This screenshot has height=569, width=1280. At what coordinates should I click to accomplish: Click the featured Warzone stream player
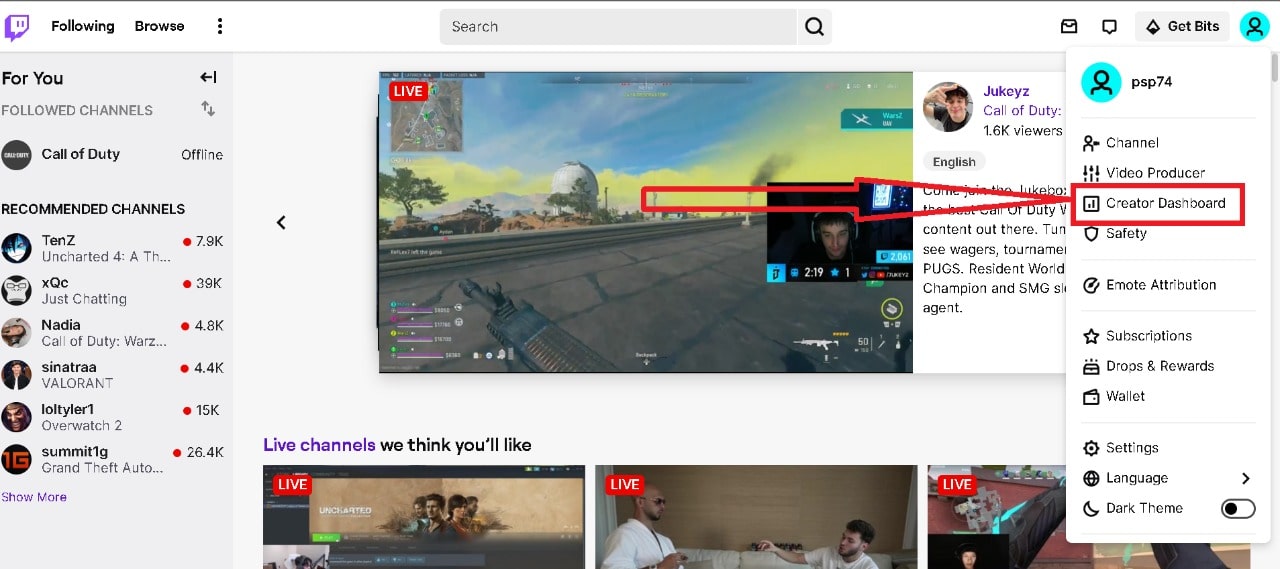[x=646, y=222]
